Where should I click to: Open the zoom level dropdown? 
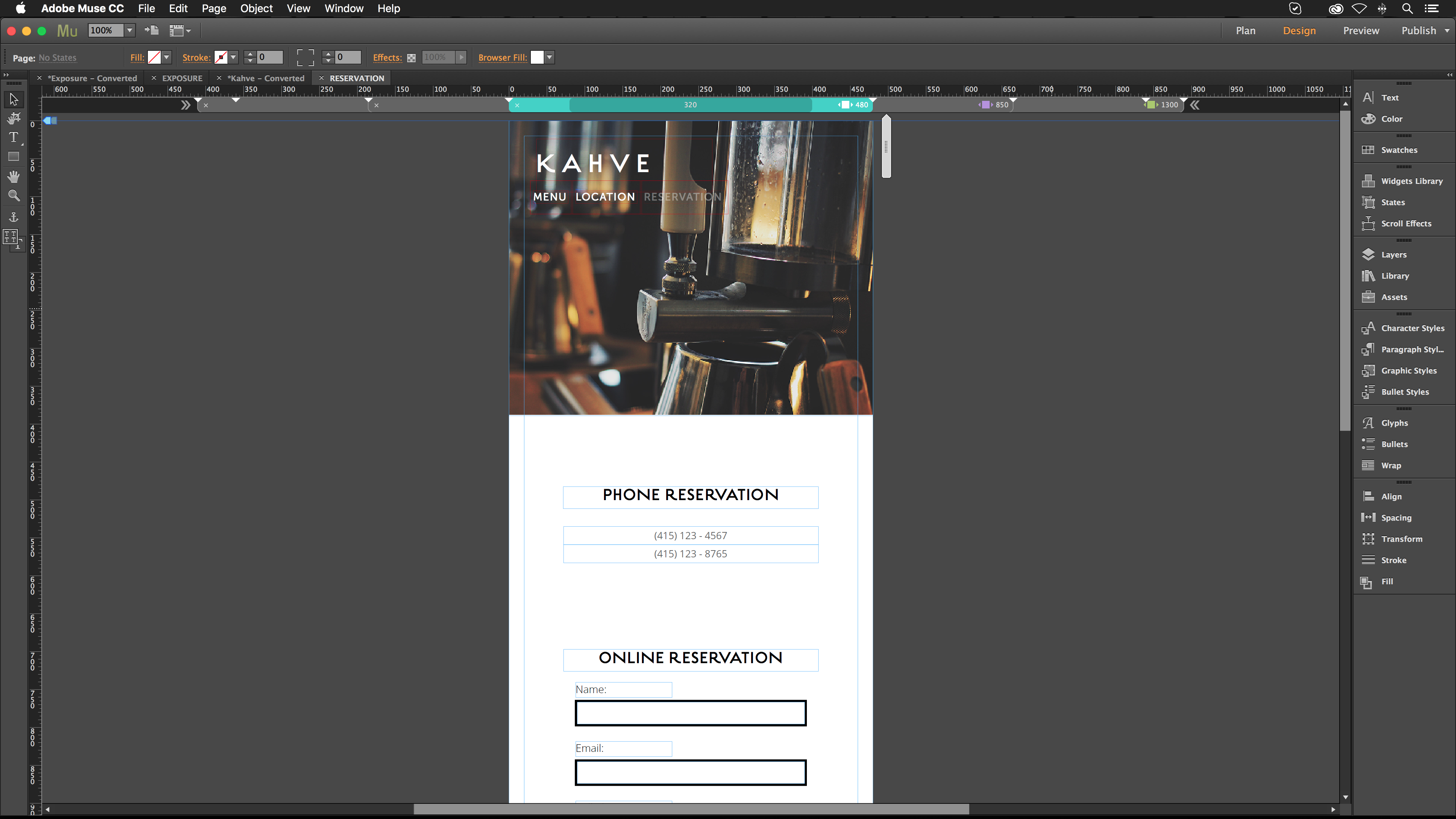[129, 30]
